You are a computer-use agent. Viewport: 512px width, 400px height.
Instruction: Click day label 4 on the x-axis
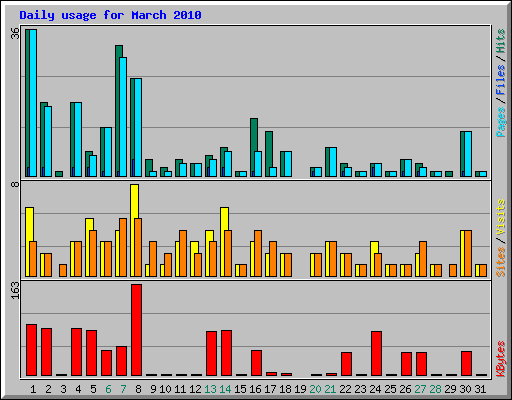click(x=78, y=389)
